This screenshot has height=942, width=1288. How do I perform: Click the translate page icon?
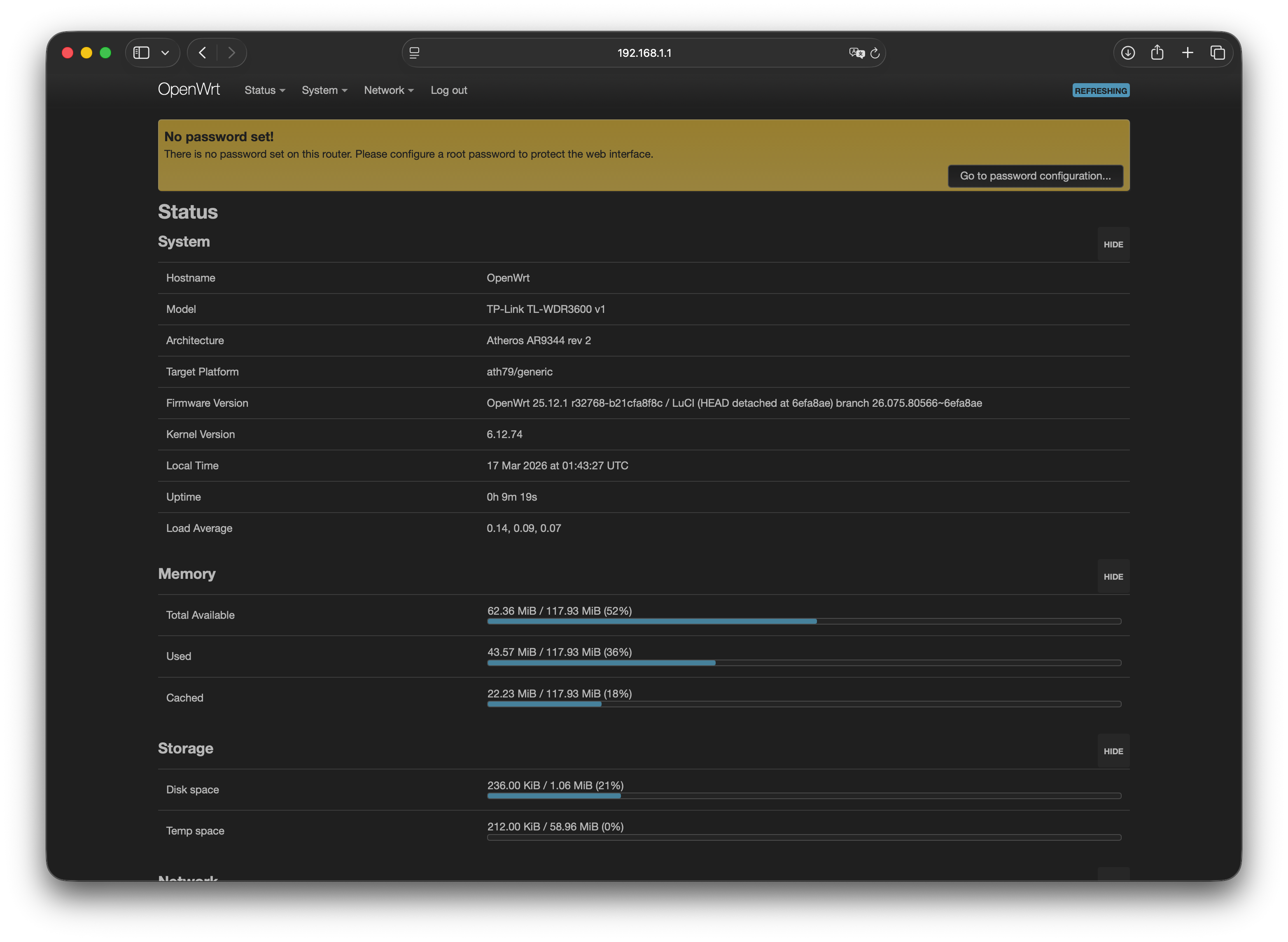point(856,53)
